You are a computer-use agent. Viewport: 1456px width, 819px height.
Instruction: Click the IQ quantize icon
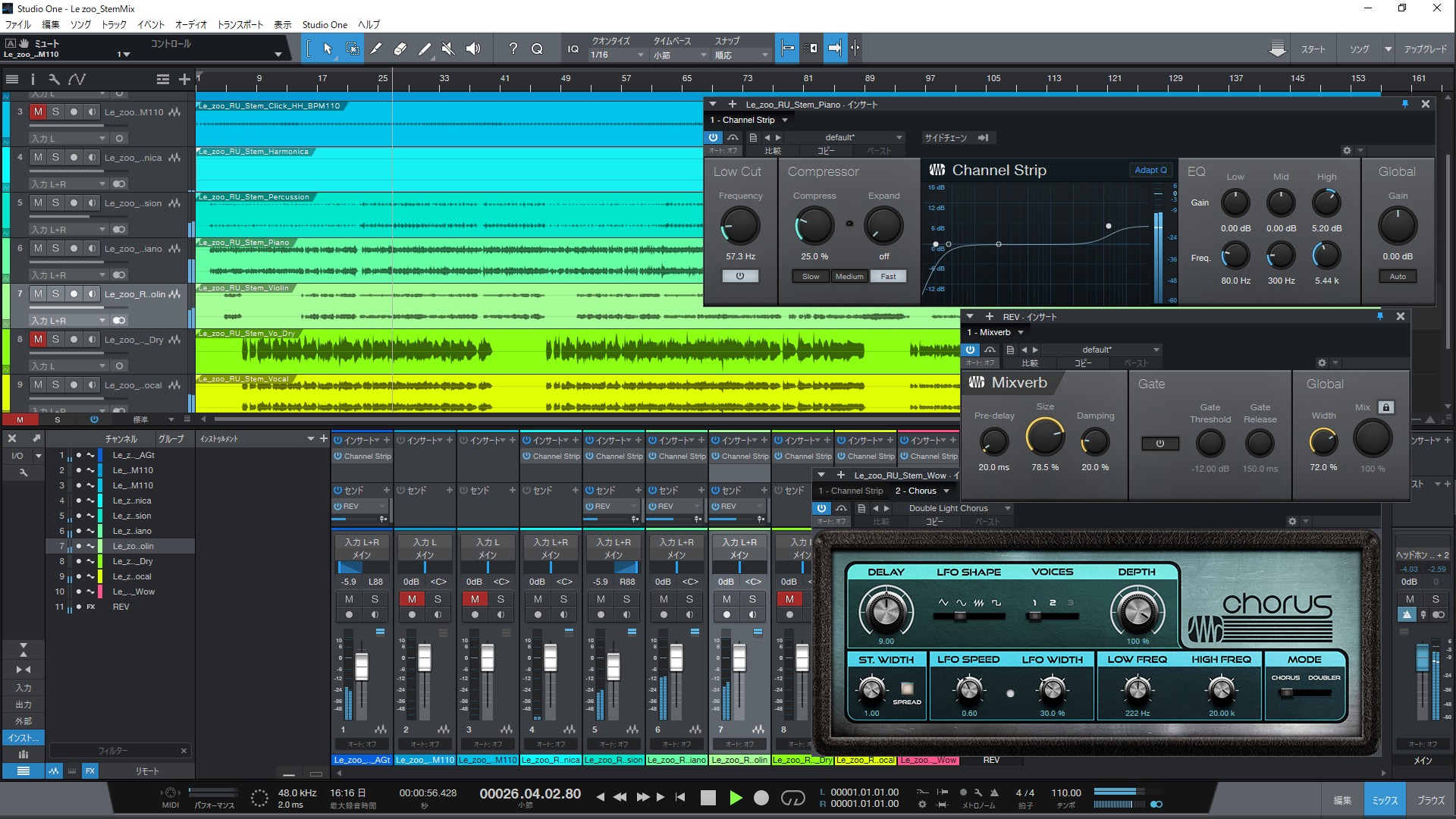(573, 49)
